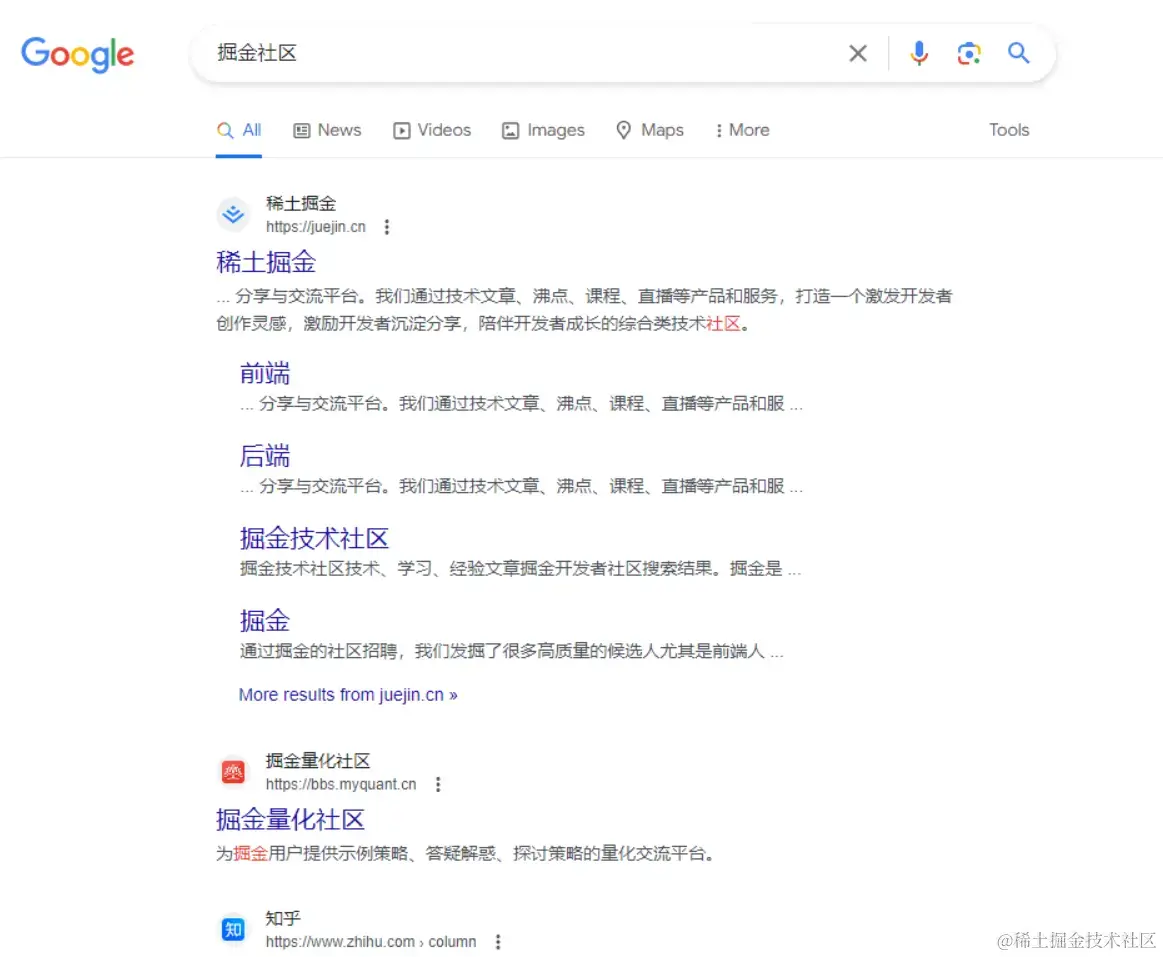The height and width of the screenshot is (957, 1163).
Task: Click snippet beginning 通过掘金的社区招聘
Action: pos(511,651)
